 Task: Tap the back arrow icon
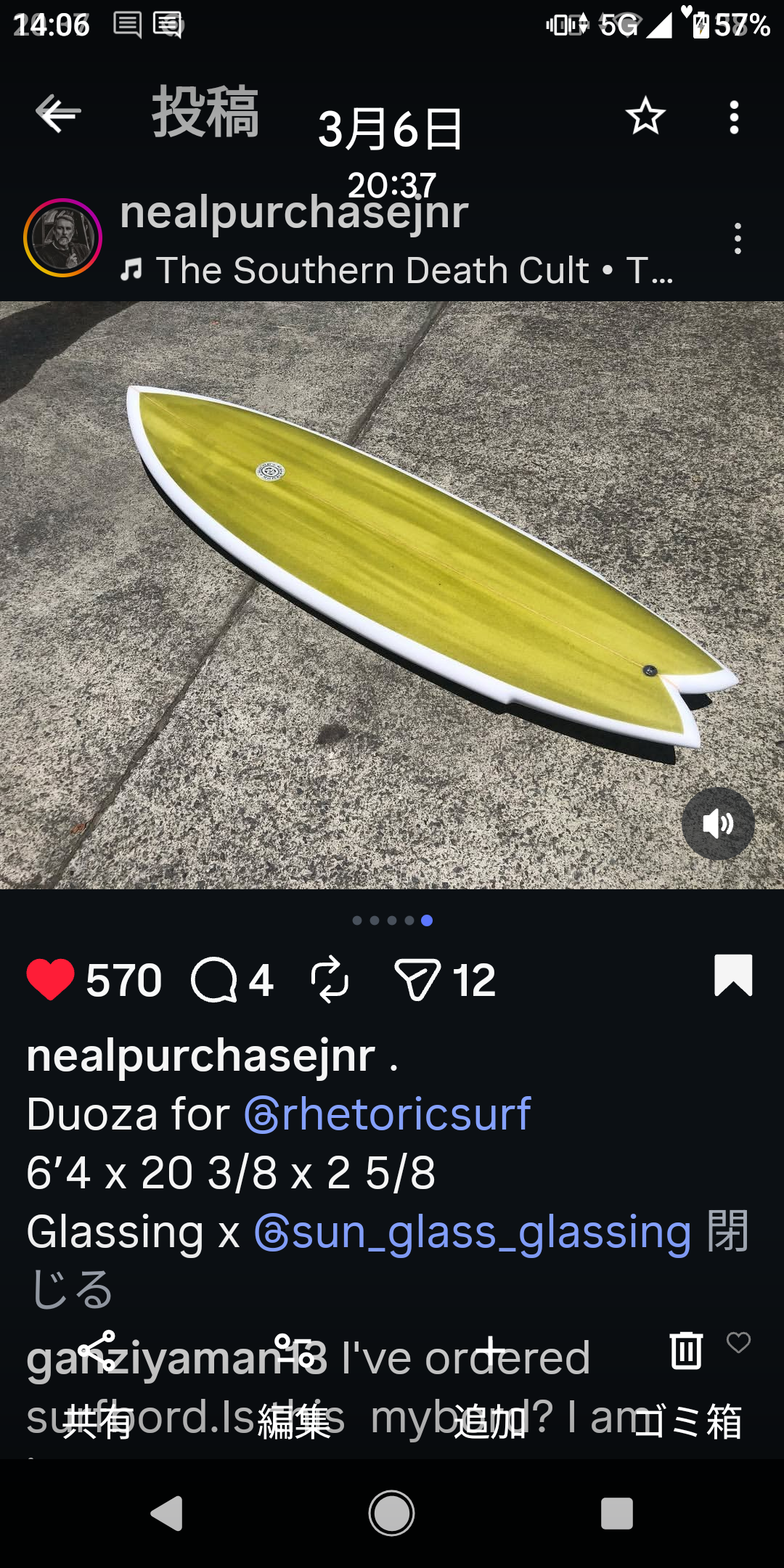coord(58,114)
